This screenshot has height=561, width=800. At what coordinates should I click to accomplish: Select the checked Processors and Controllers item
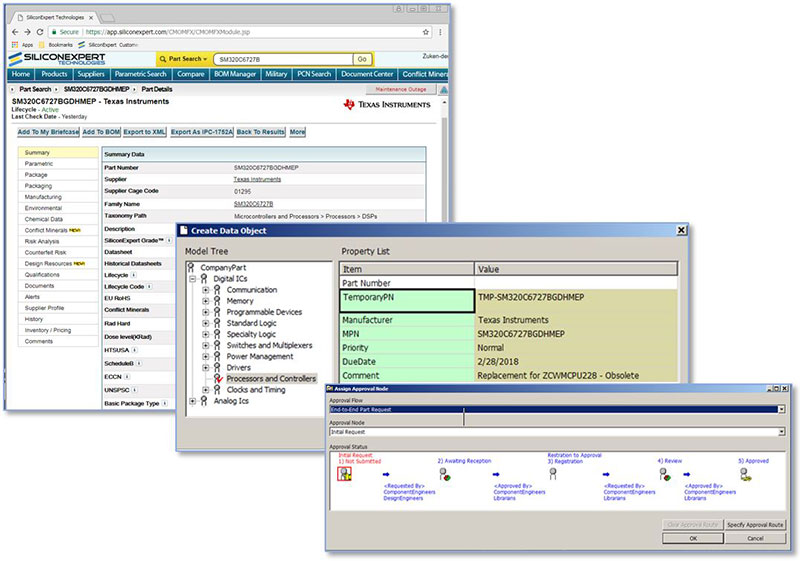click(271, 379)
